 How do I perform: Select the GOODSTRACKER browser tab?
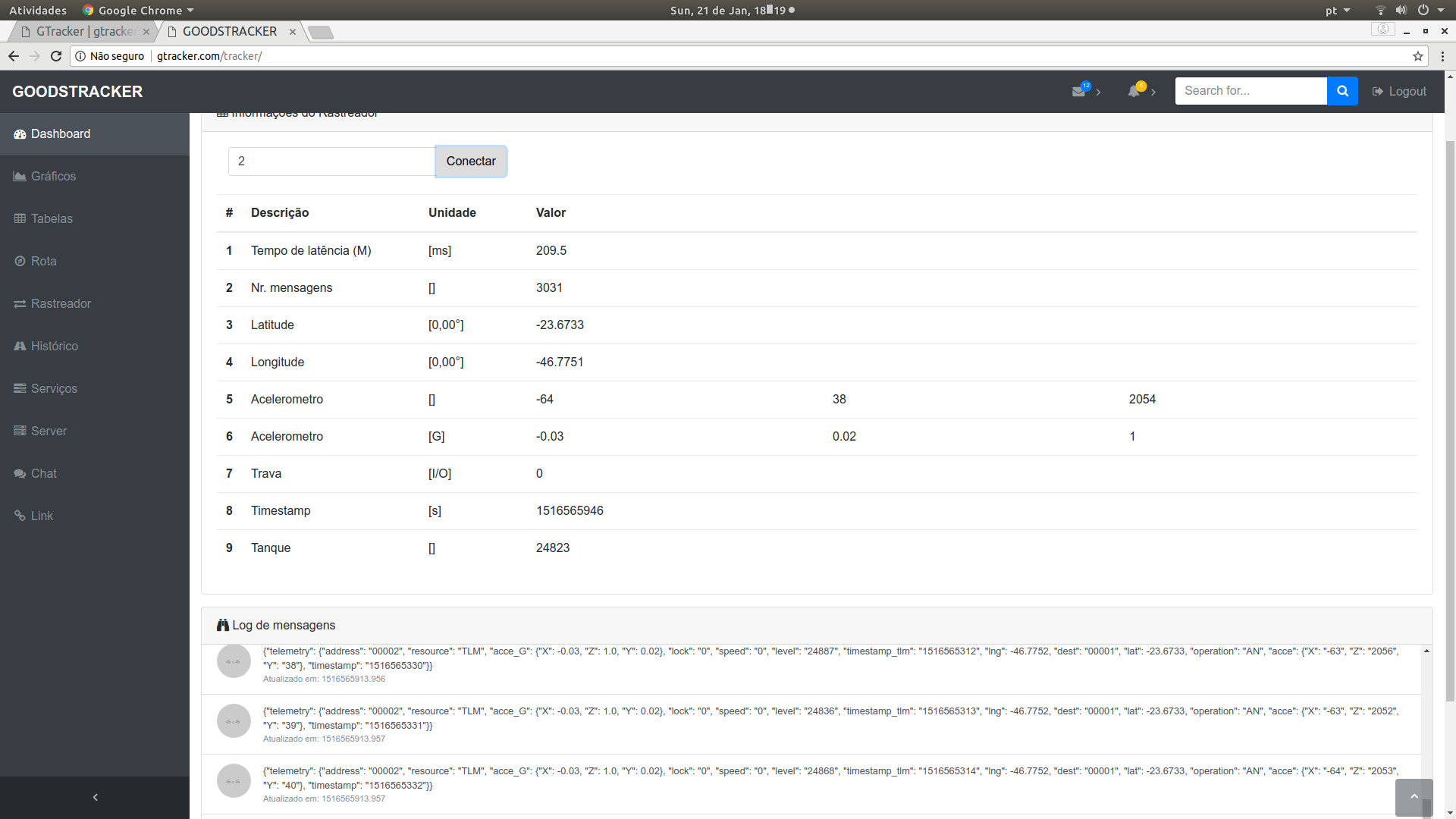(229, 32)
